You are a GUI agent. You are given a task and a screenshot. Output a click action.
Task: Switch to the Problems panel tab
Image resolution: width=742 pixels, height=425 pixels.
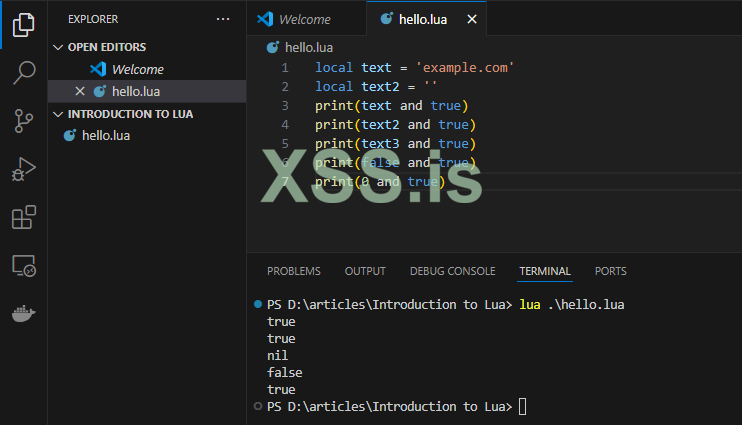point(294,271)
